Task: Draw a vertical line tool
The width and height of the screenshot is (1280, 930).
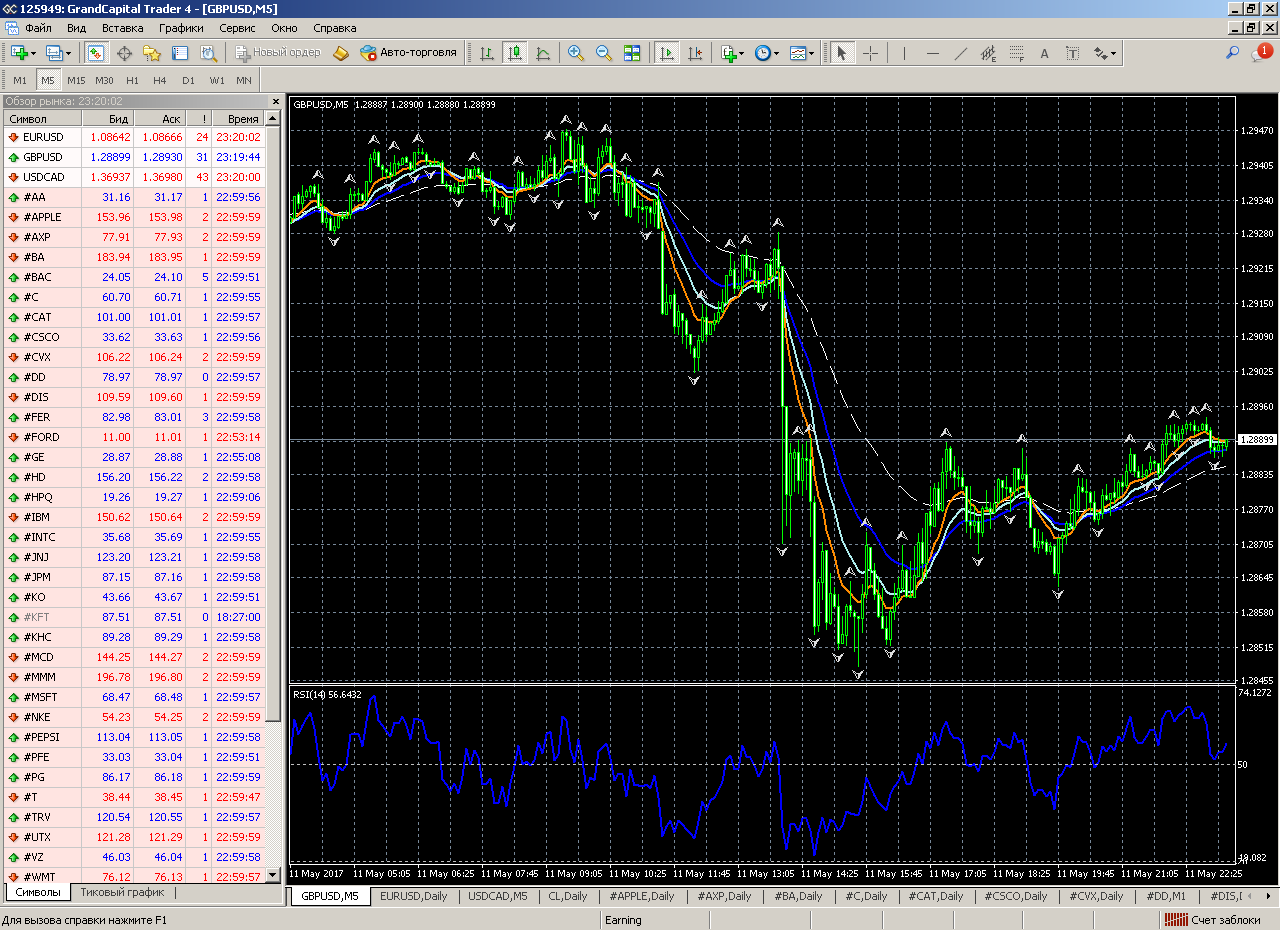Action: coord(905,53)
